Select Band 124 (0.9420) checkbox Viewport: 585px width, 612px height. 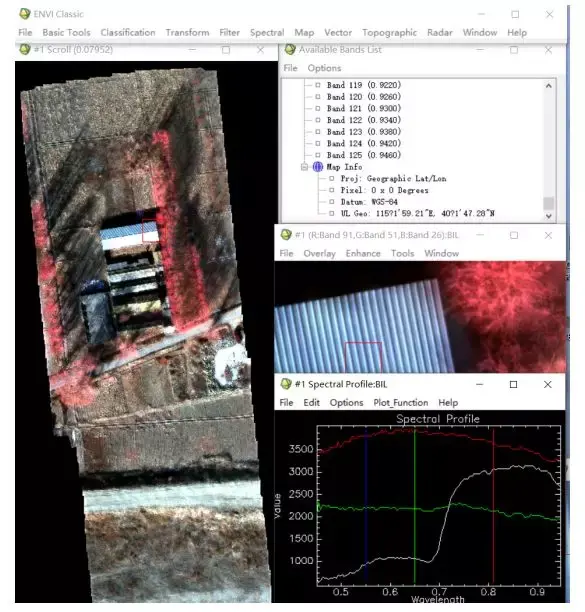click(318, 144)
